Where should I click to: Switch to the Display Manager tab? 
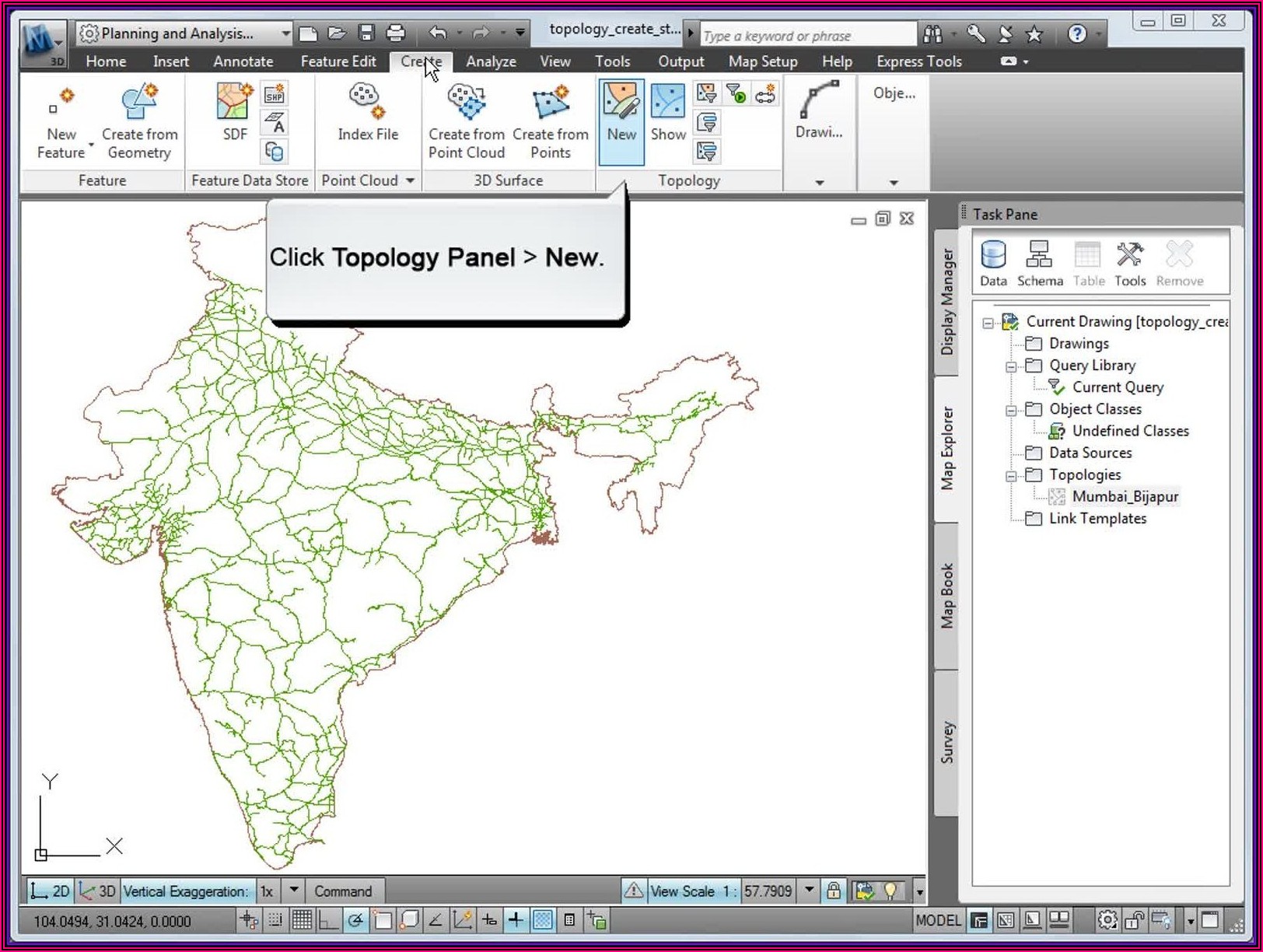click(x=946, y=302)
